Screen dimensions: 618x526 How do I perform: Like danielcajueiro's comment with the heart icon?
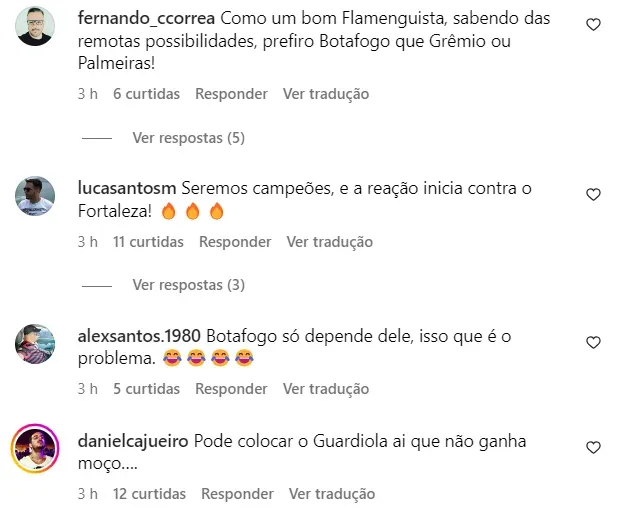[593, 447]
